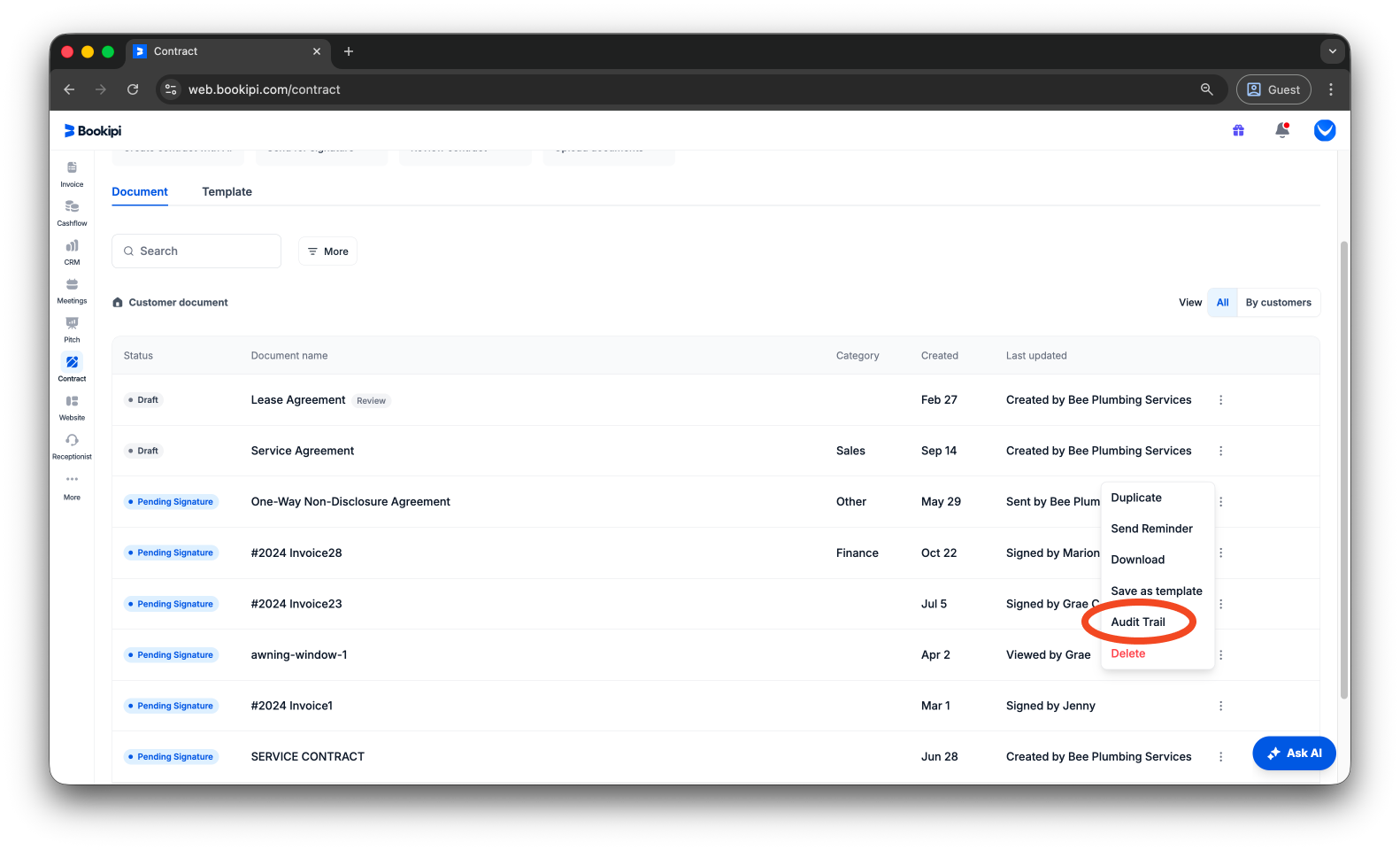Viewport: 1400px width, 850px height.
Task: Open row options for #2024 Invoice23
Action: 1220,604
